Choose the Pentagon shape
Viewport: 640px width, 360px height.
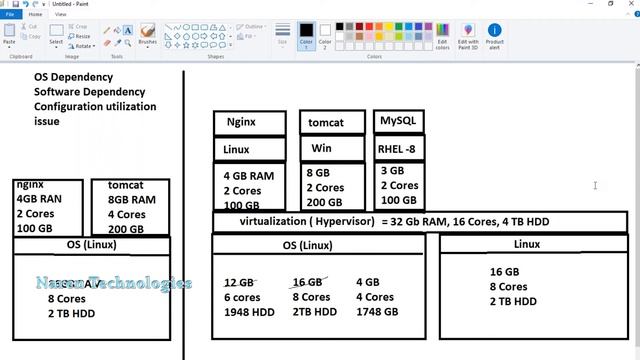186,36
